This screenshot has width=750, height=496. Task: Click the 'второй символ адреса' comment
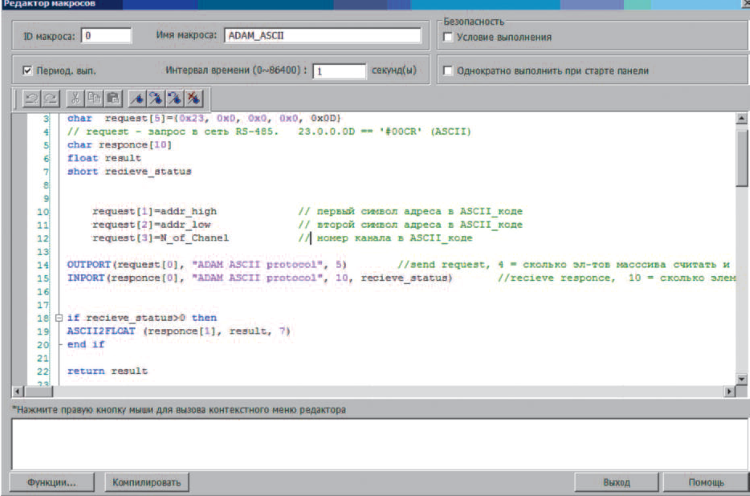[x=410, y=225]
